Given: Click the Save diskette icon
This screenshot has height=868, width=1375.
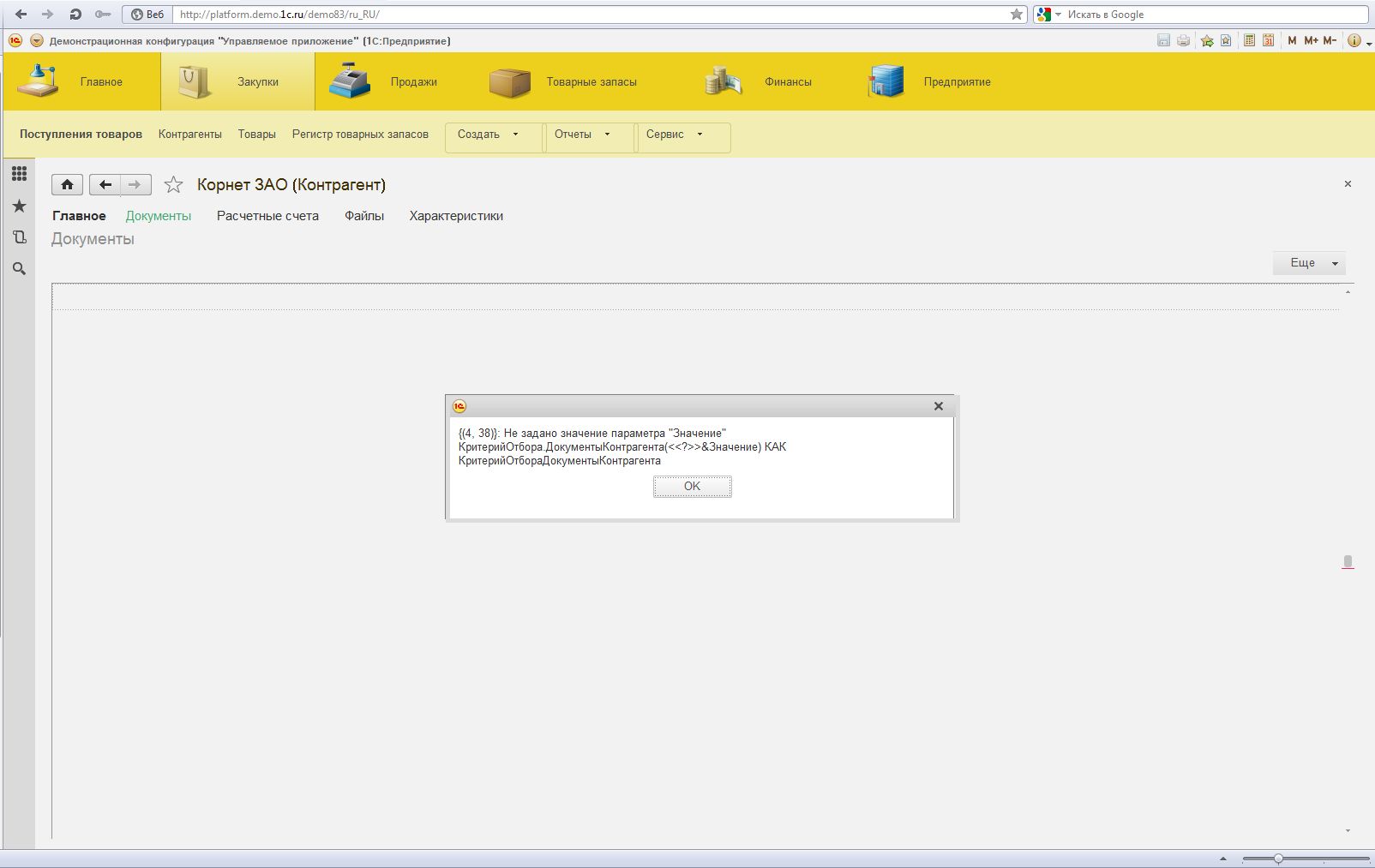Looking at the screenshot, I should [1163, 40].
